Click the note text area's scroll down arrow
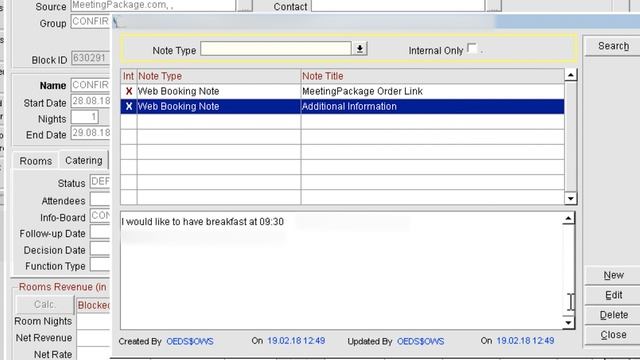This screenshot has width=640, height=360. [568, 322]
